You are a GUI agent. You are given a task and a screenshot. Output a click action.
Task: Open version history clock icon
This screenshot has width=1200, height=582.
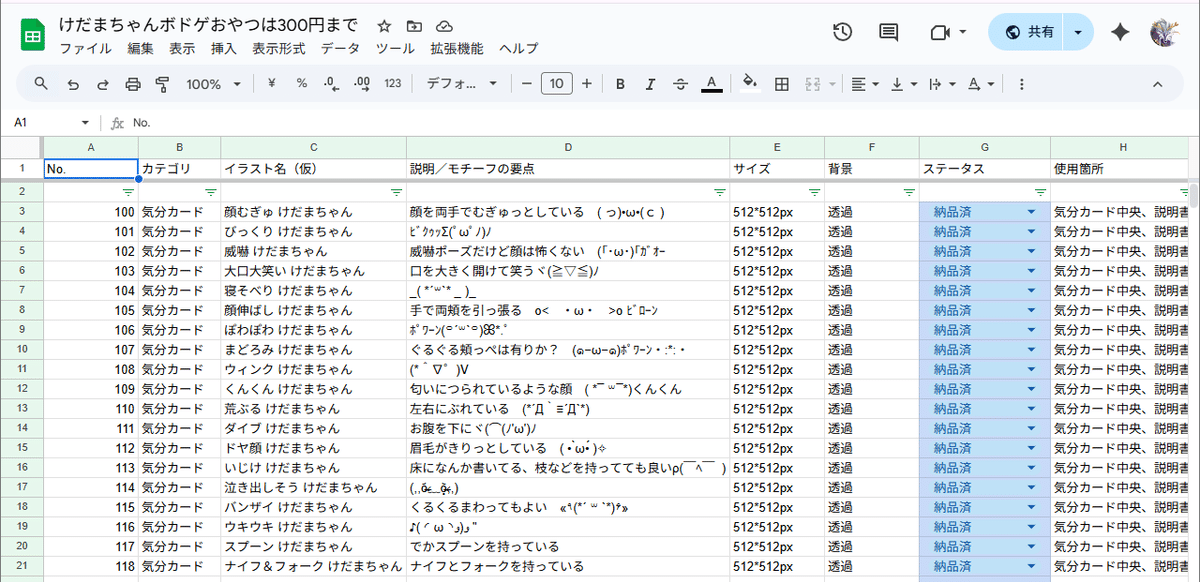(x=842, y=32)
